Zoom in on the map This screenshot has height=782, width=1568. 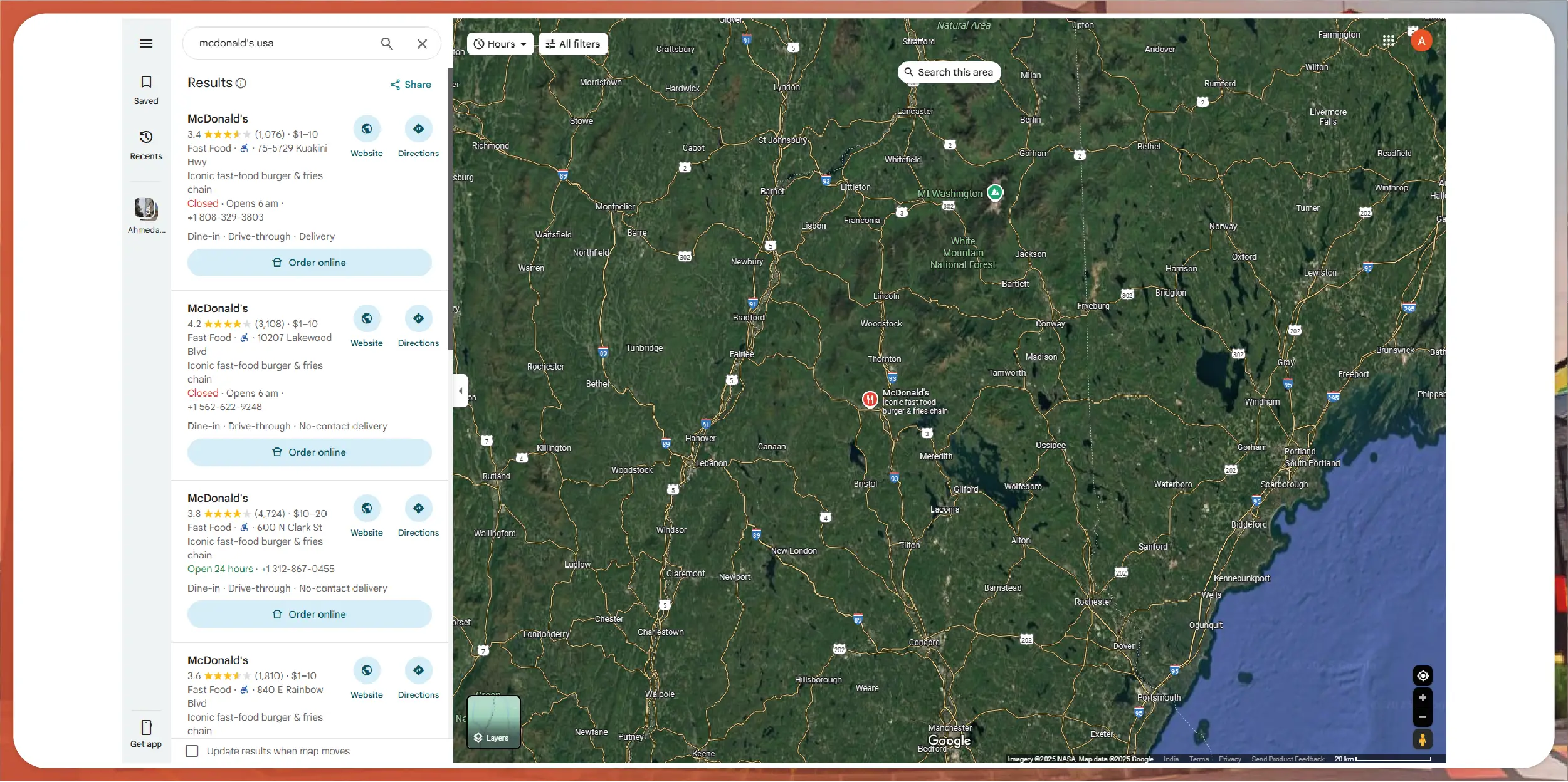[1423, 697]
